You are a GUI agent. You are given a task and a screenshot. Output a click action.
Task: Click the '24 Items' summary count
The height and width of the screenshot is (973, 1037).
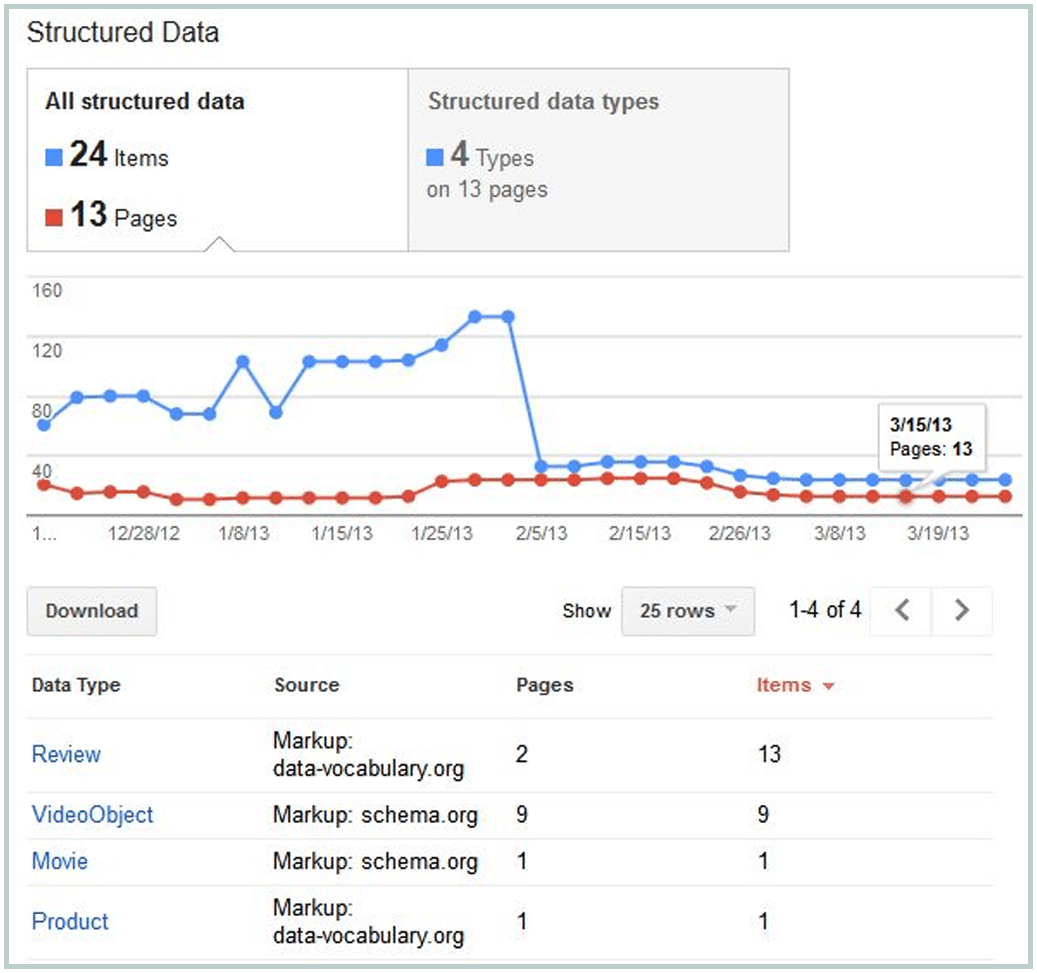coord(119,155)
